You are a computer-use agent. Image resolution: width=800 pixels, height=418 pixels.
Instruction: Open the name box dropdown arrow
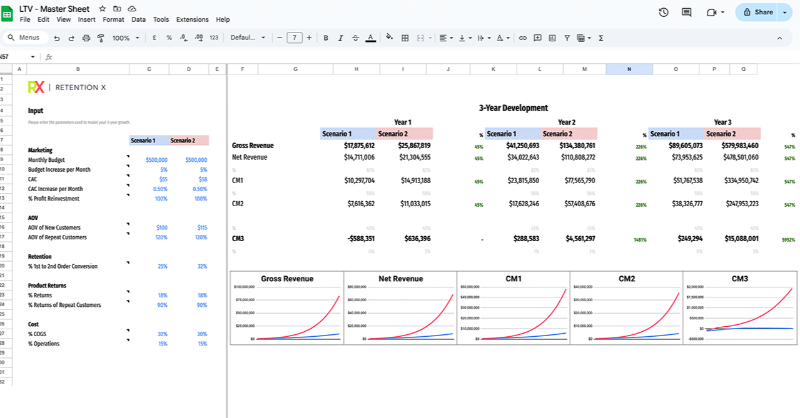(x=33, y=57)
